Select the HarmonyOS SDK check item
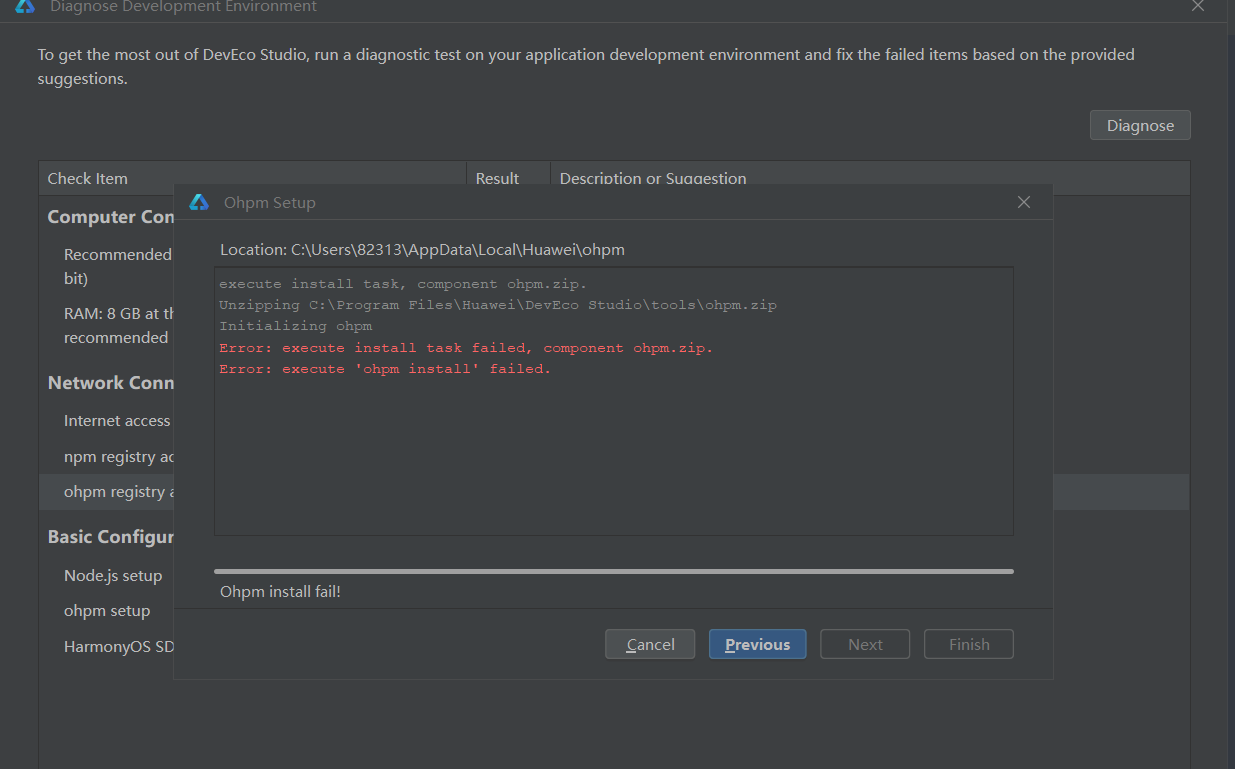Viewport: 1235px width, 769px height. 118,646
